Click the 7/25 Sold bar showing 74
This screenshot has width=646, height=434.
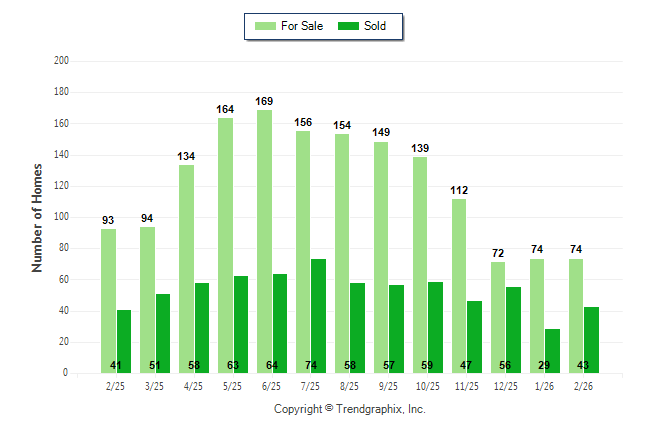[319, 316]
